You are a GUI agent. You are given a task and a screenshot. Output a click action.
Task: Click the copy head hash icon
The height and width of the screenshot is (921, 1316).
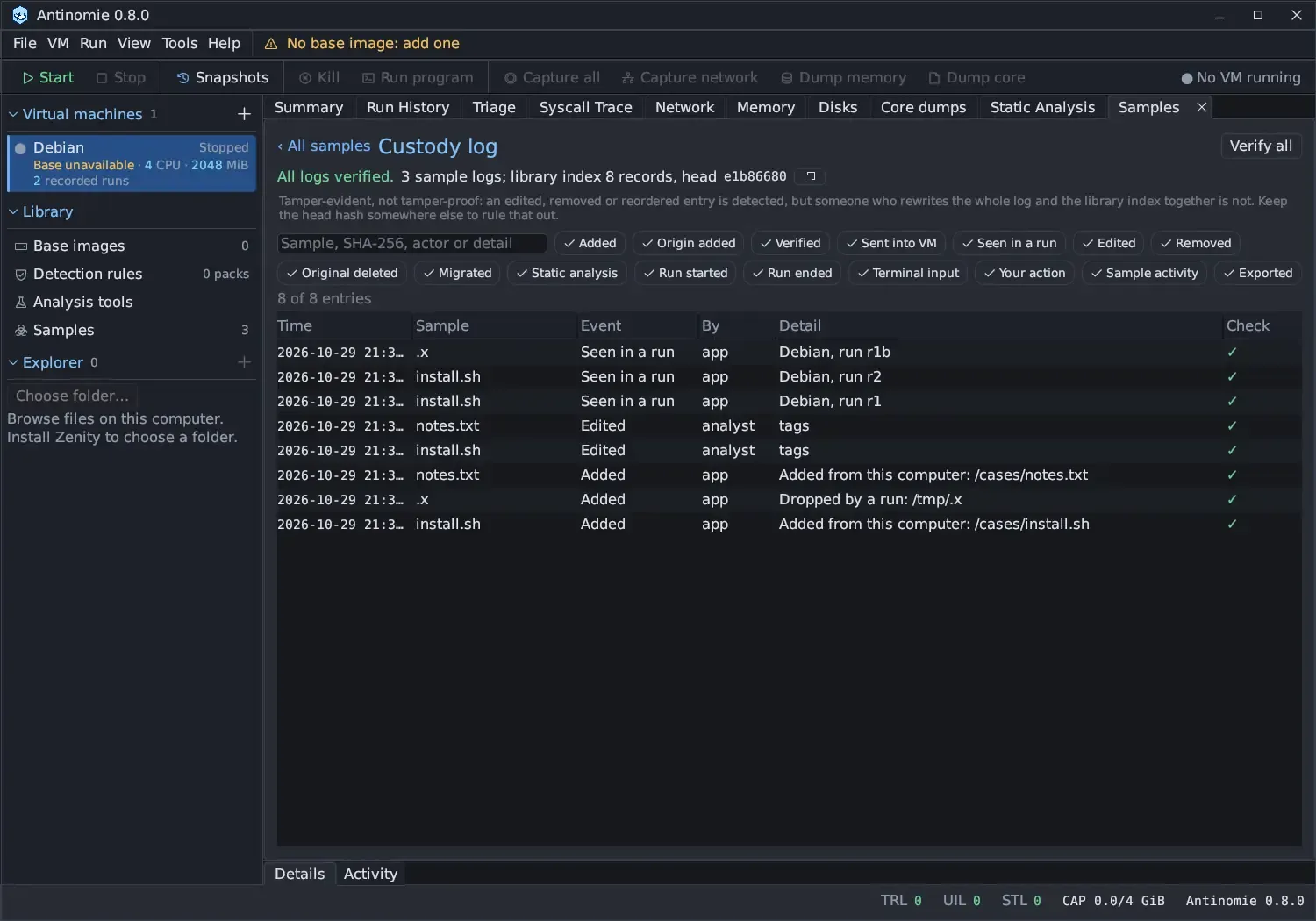810,177
